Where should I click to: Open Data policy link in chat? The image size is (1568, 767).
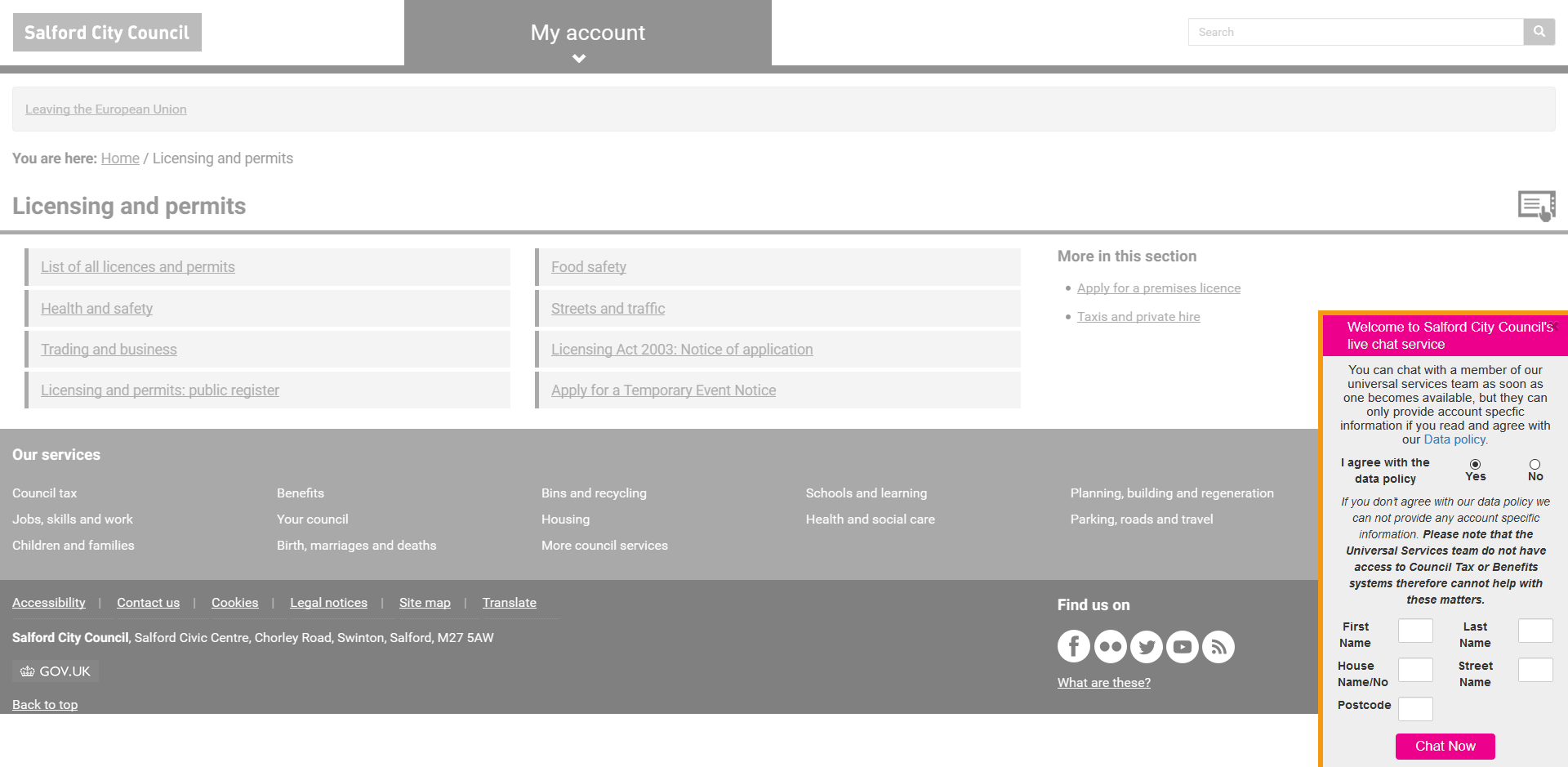[1455, 439]
